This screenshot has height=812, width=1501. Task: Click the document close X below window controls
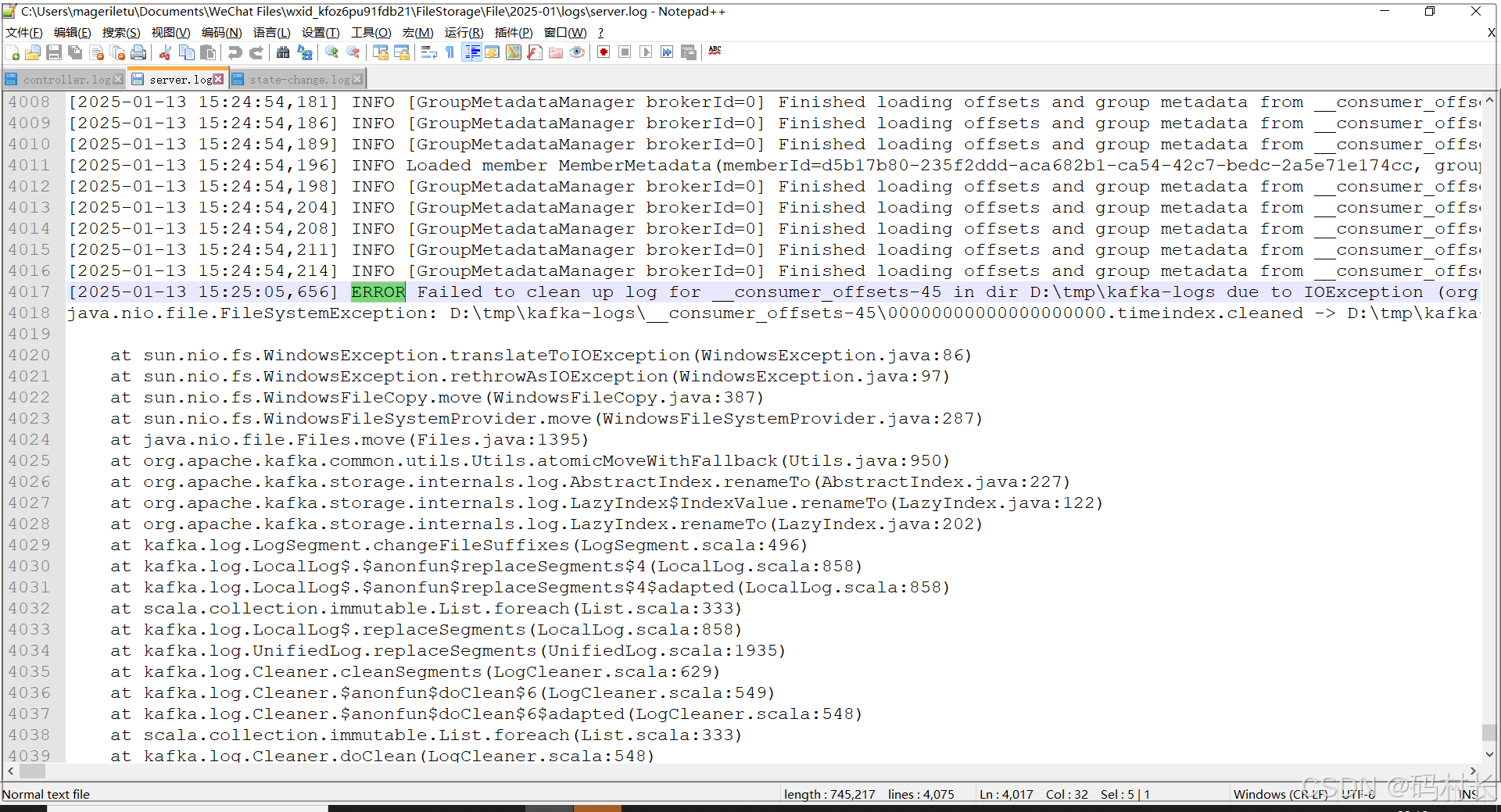point(1491,32)
